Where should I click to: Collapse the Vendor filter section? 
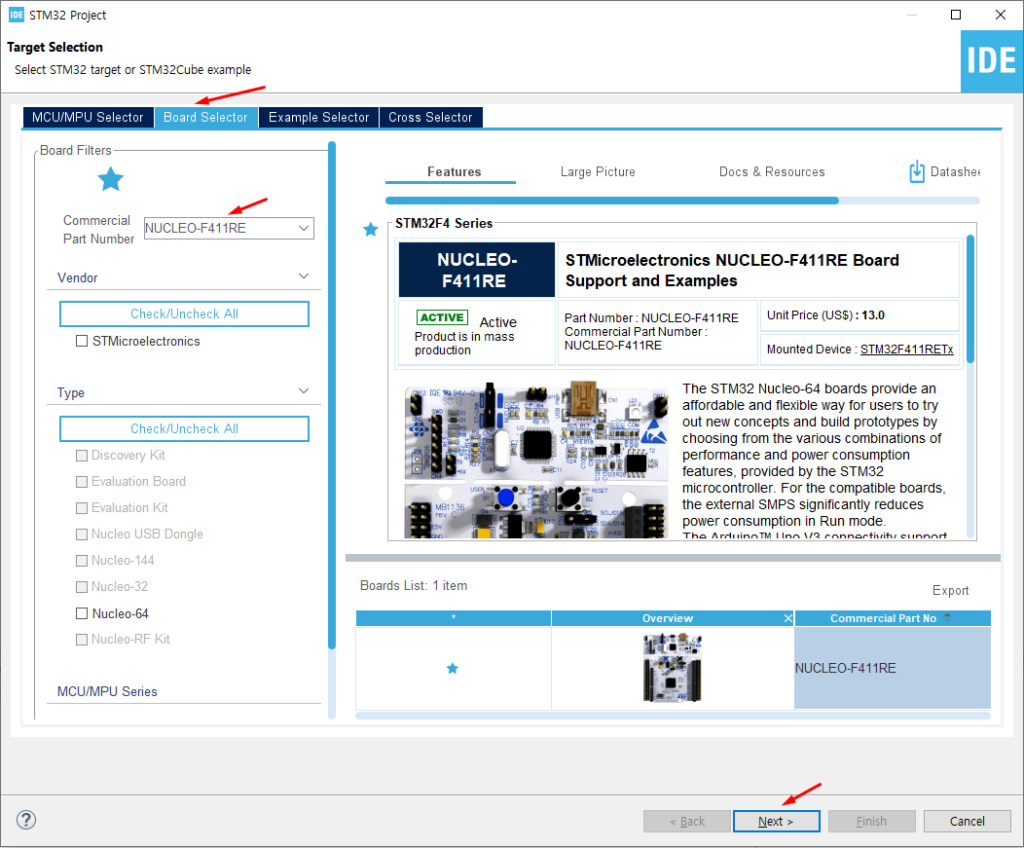tap(304, 277)
